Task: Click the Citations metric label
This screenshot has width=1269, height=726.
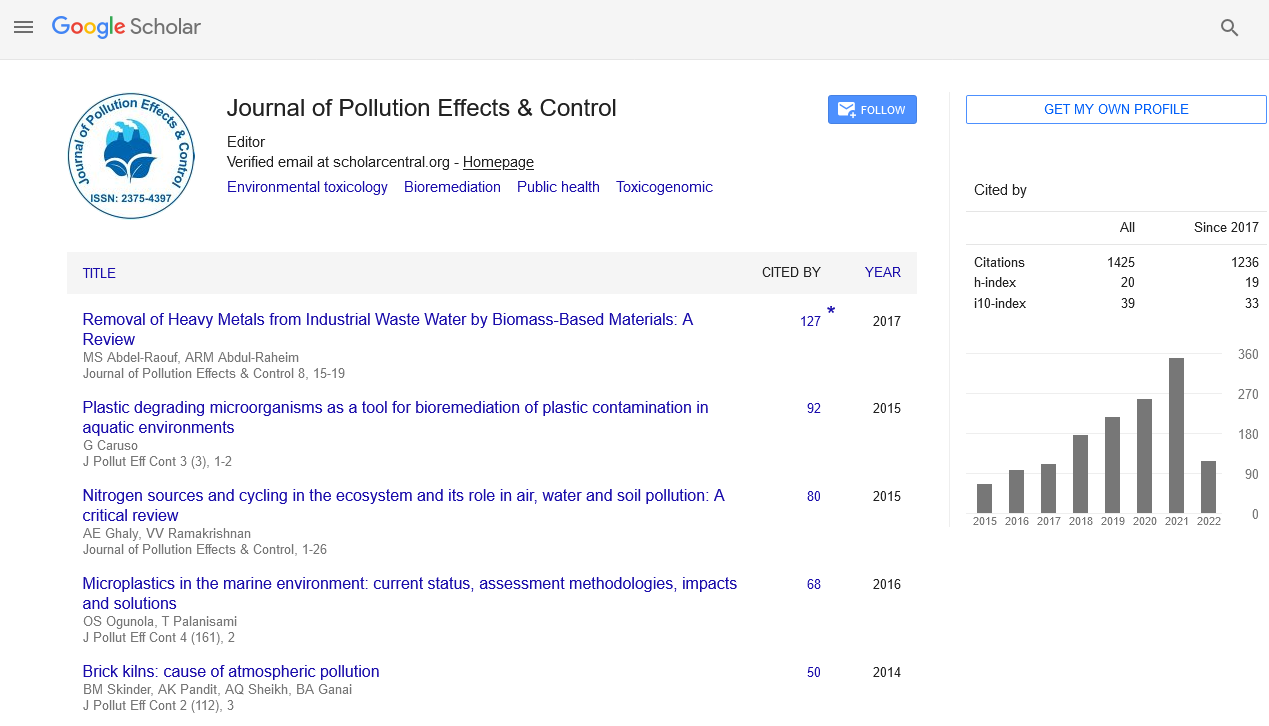Action: [x=999, y=262]
